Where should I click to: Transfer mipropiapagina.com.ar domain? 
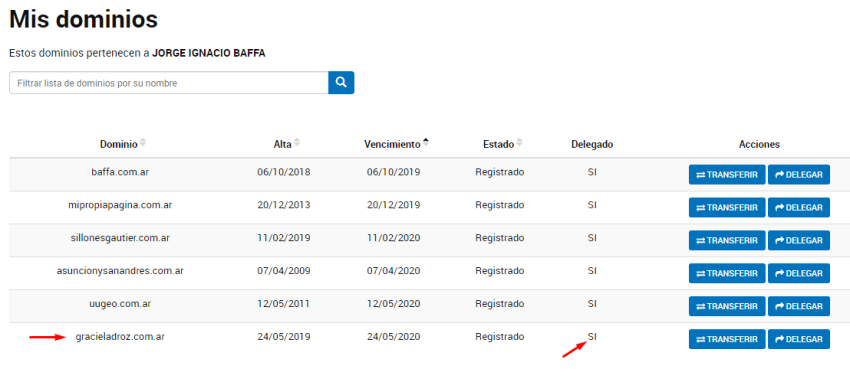coord(727,208)
